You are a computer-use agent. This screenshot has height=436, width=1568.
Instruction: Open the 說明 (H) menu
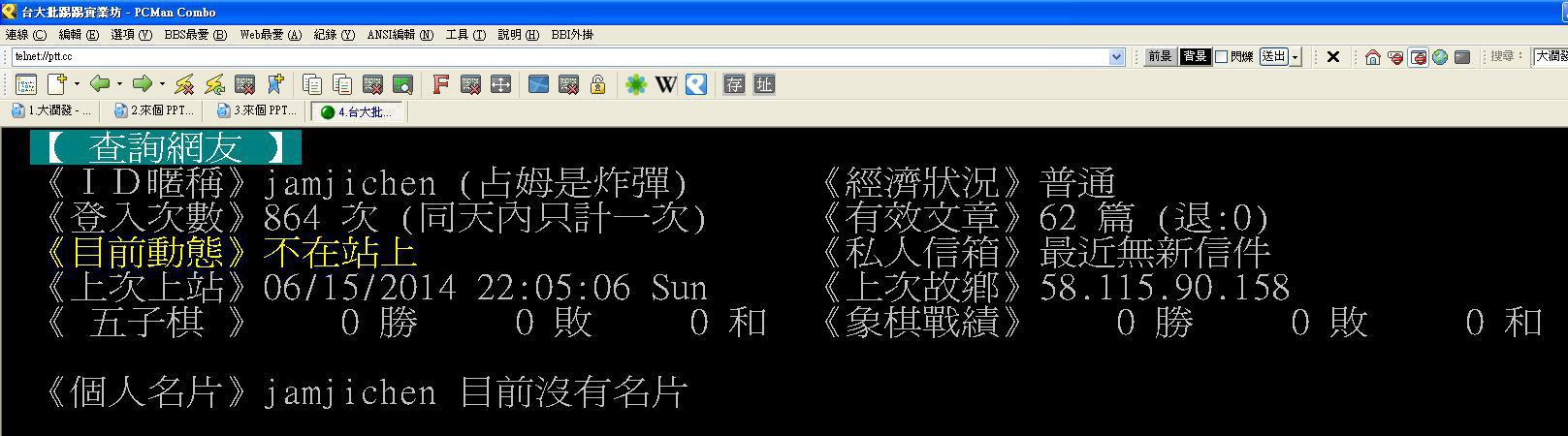coord(518,35)
